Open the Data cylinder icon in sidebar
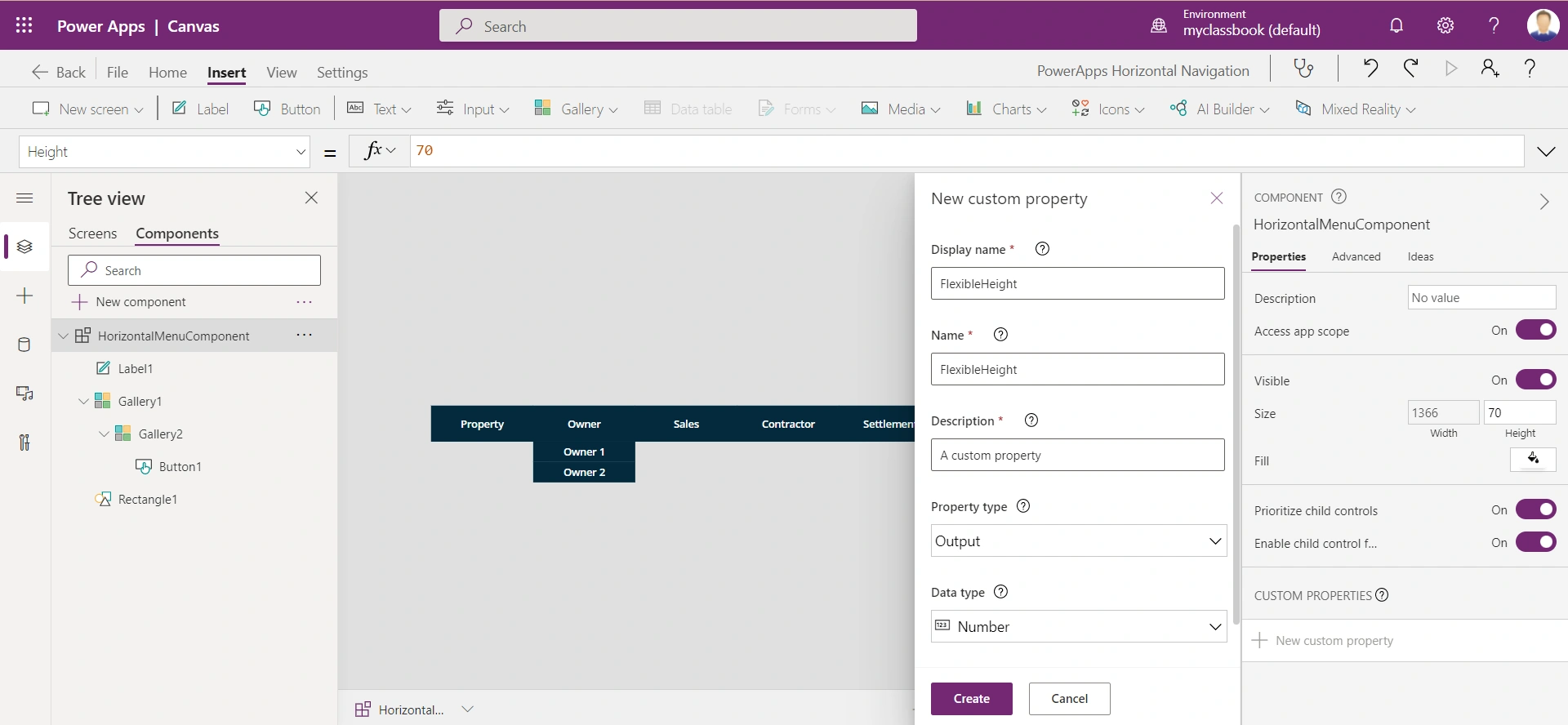Viewport: 1568px width, 725px height. [x=24, y=345]
